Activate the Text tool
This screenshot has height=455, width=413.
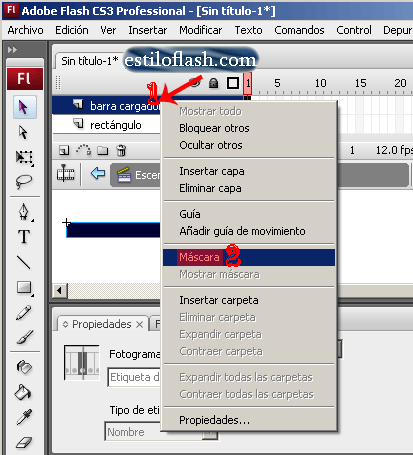[x=24, y=236]
